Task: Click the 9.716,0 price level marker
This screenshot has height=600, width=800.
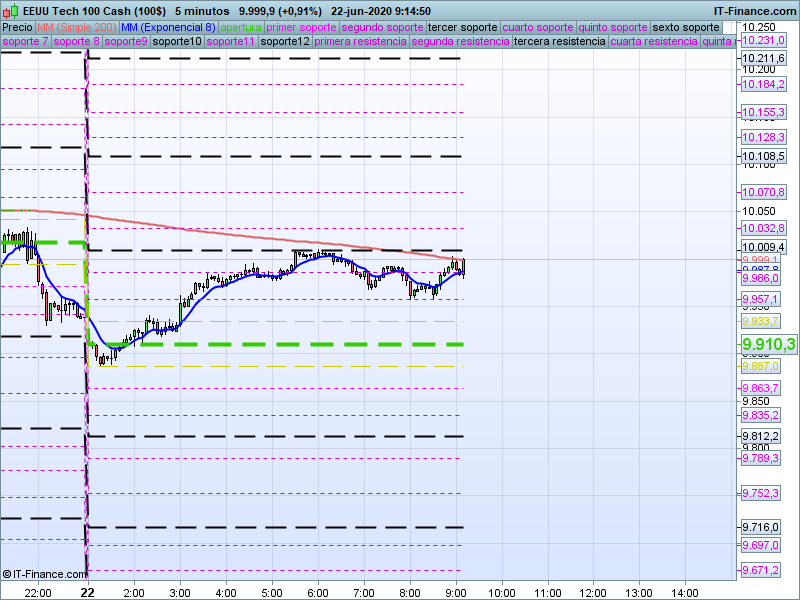Action: [x=760, y=527]
